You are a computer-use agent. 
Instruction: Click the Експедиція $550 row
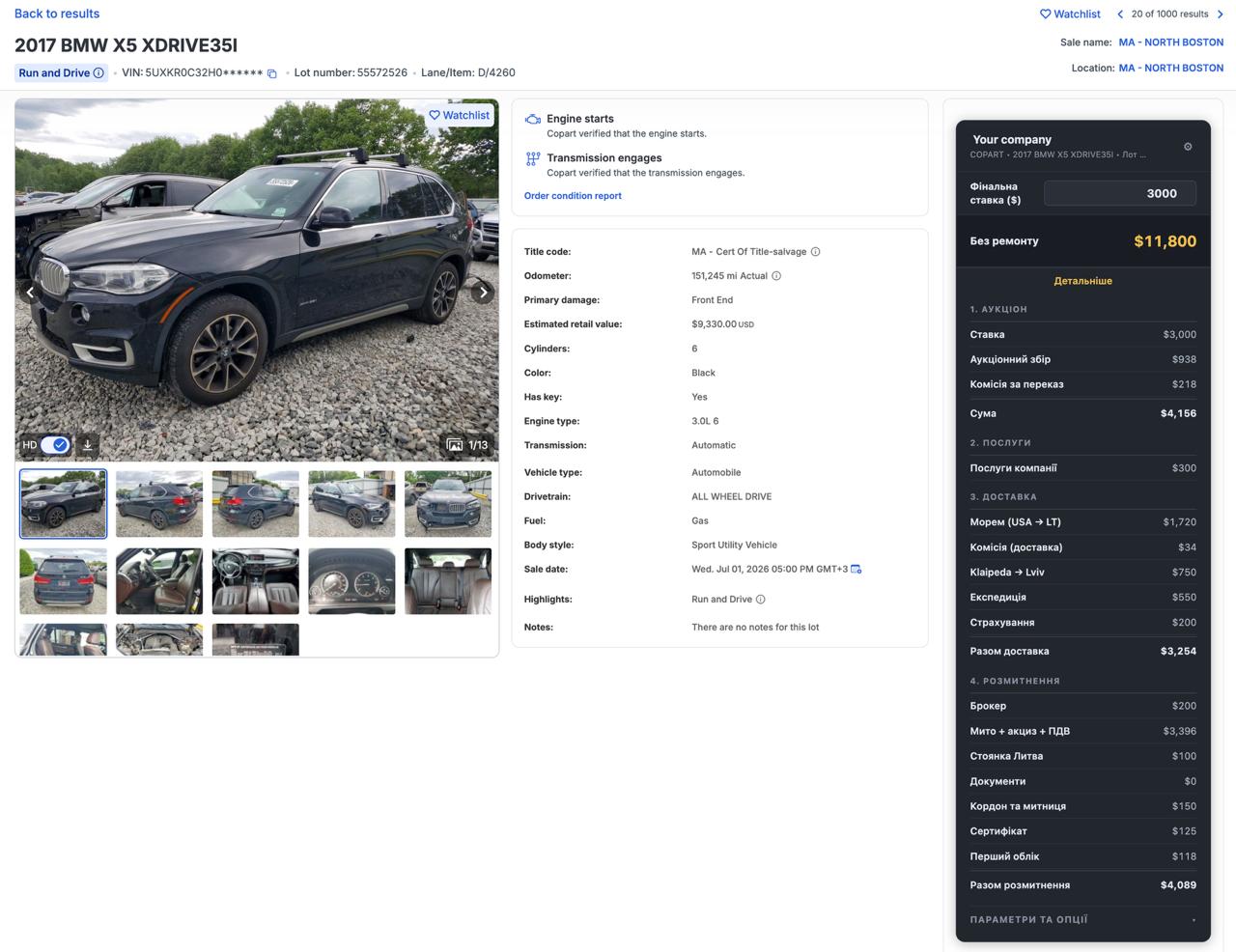click(1082, 598)
